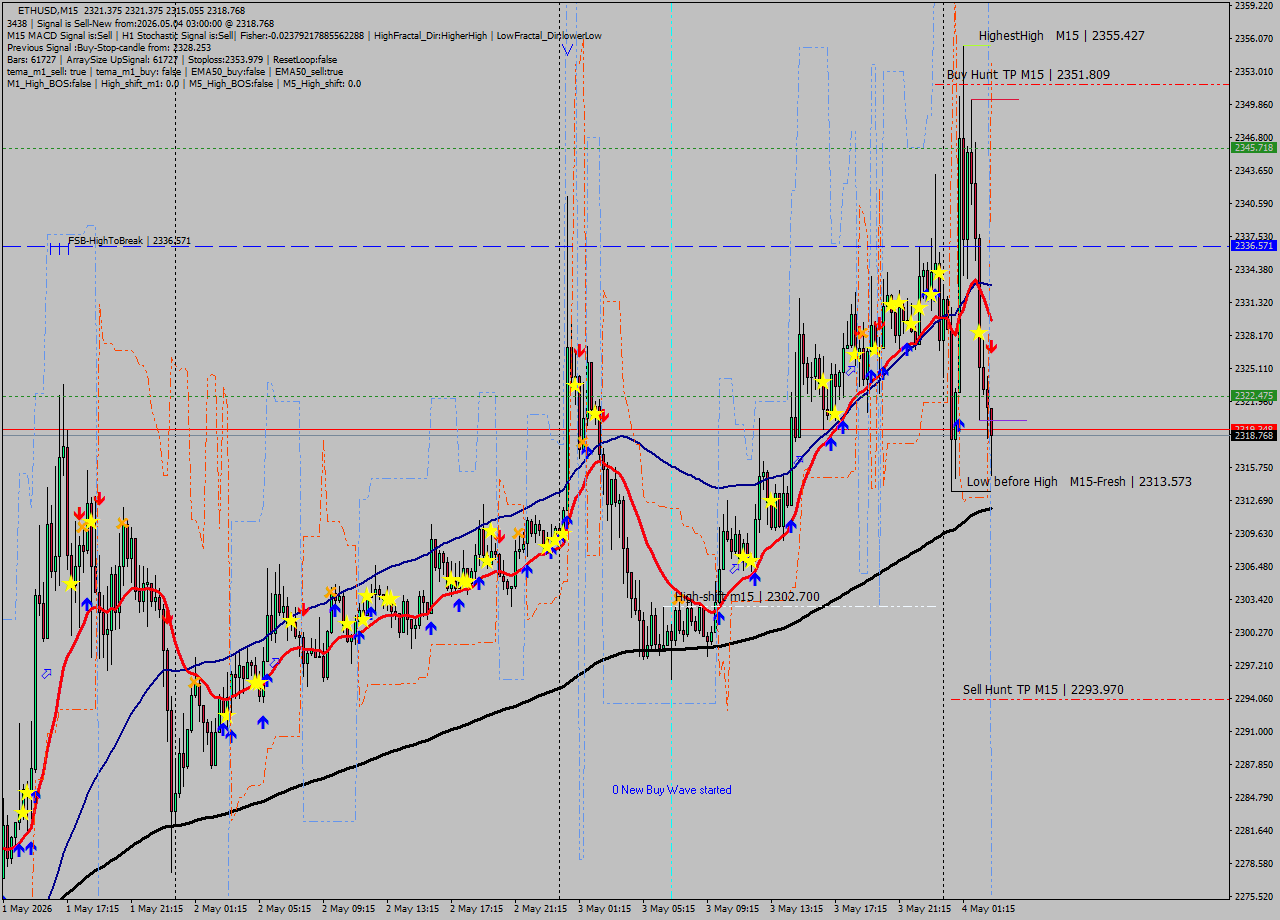Click the 2284.790 price axis value
Image resolution: width=1280 pixels, height=920 pixels.
pos(1254,798)
